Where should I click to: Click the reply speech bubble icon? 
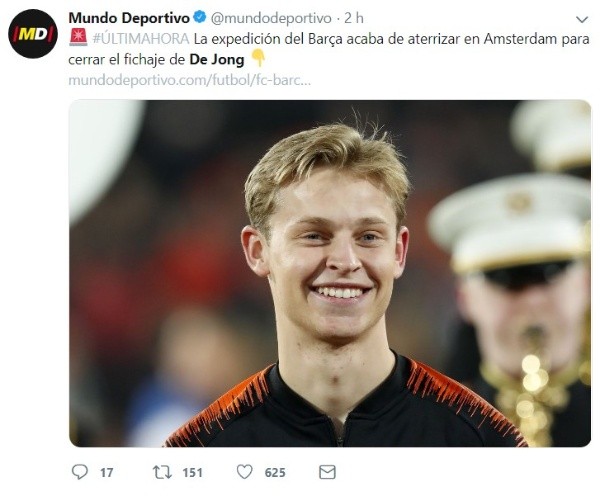pyautogui.click(x=80, y=472)
